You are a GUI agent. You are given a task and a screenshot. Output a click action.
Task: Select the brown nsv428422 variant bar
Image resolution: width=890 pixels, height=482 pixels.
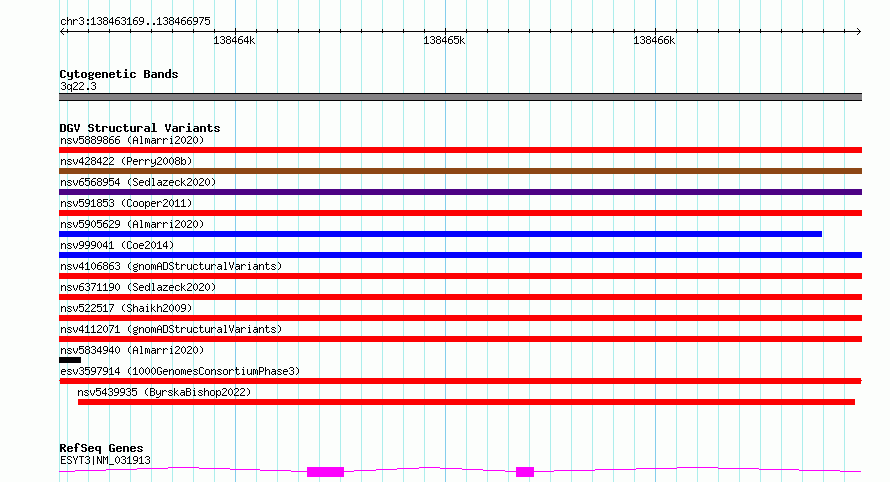[x=460, y=171]
